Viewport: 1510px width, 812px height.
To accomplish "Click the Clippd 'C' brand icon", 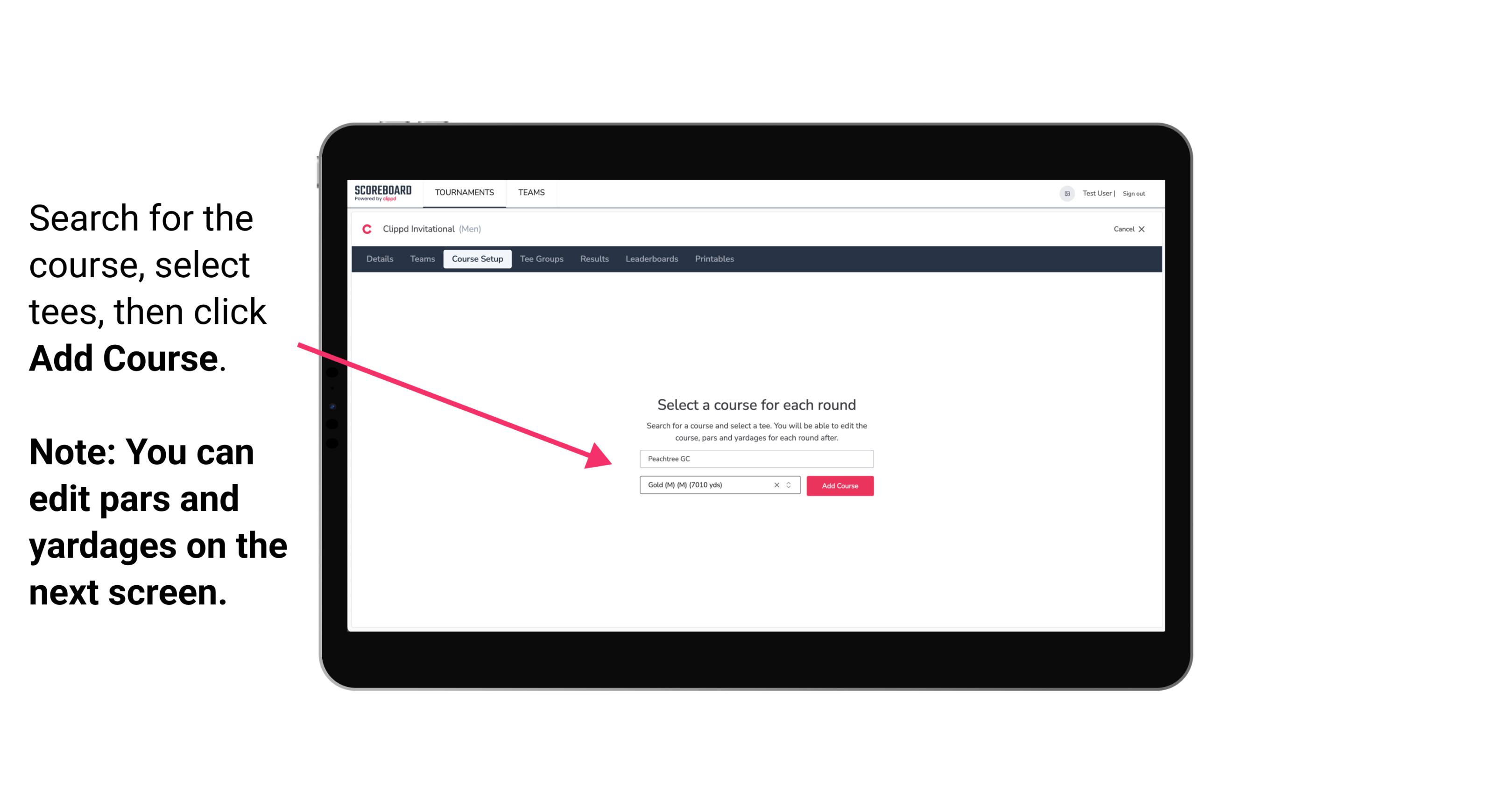I will coord(363,229).
